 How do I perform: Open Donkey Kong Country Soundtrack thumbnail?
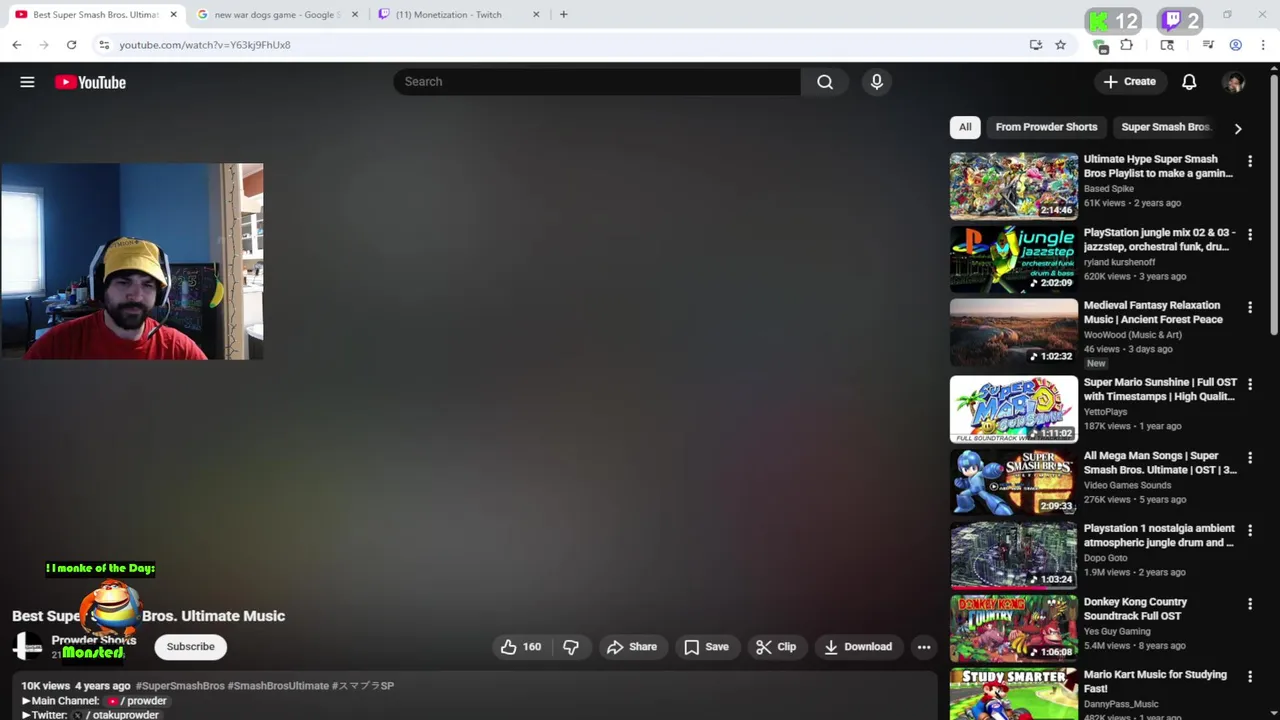coord(1014,628)
